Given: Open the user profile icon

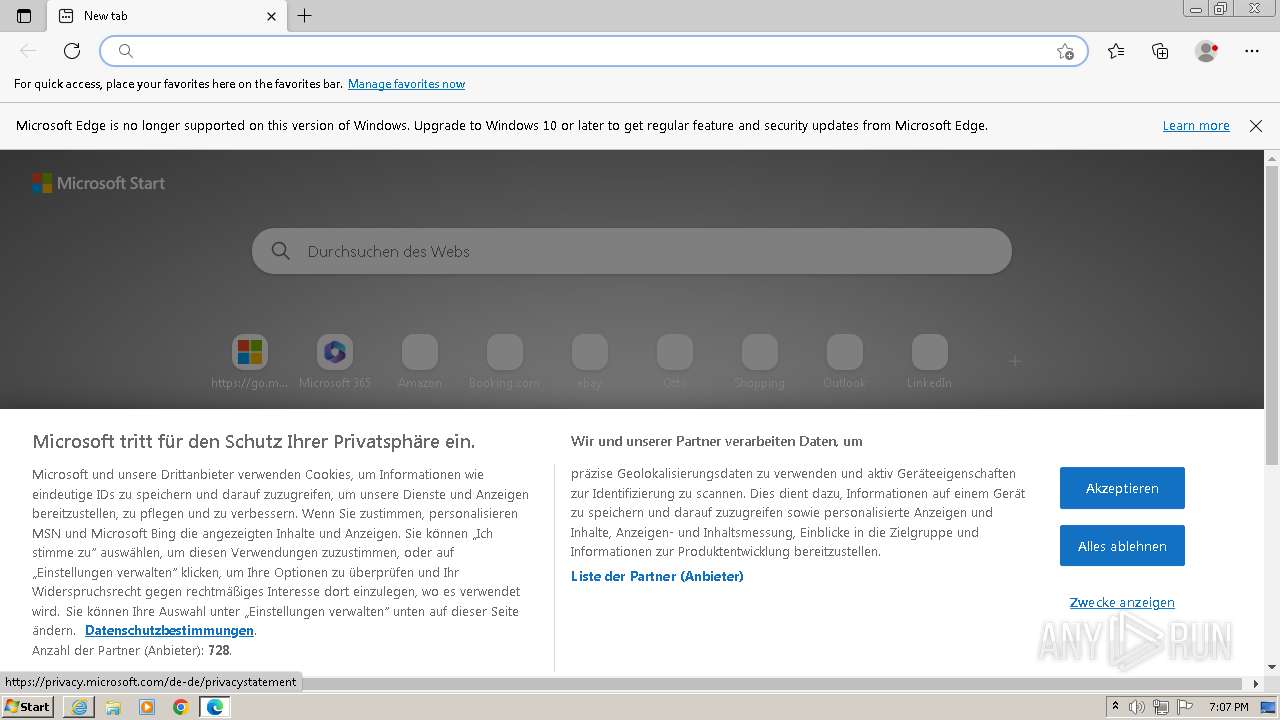Looking at the screenshot, I should (1207, 51).
